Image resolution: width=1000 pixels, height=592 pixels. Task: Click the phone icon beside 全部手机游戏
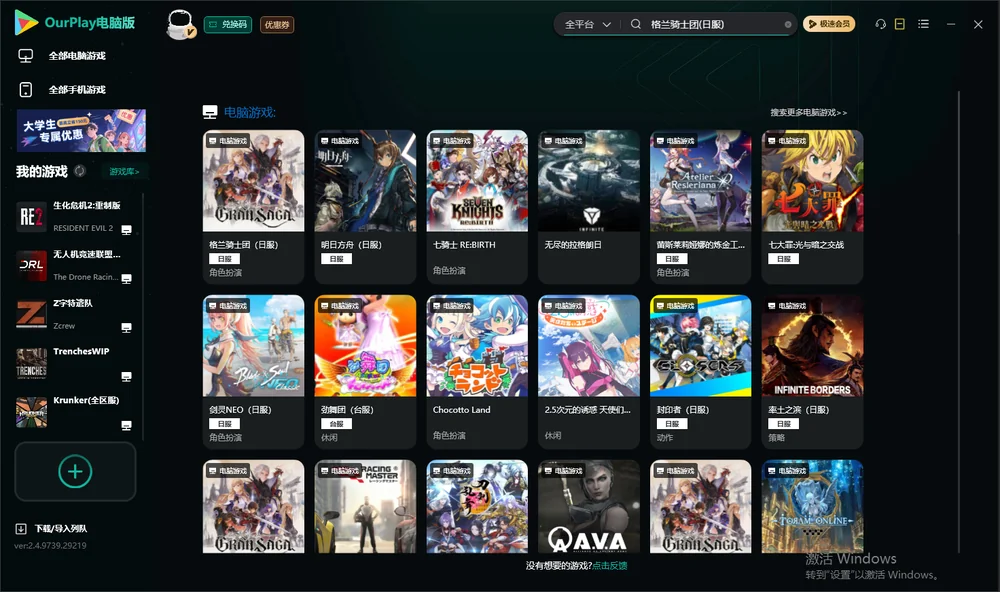coord(26,89)
